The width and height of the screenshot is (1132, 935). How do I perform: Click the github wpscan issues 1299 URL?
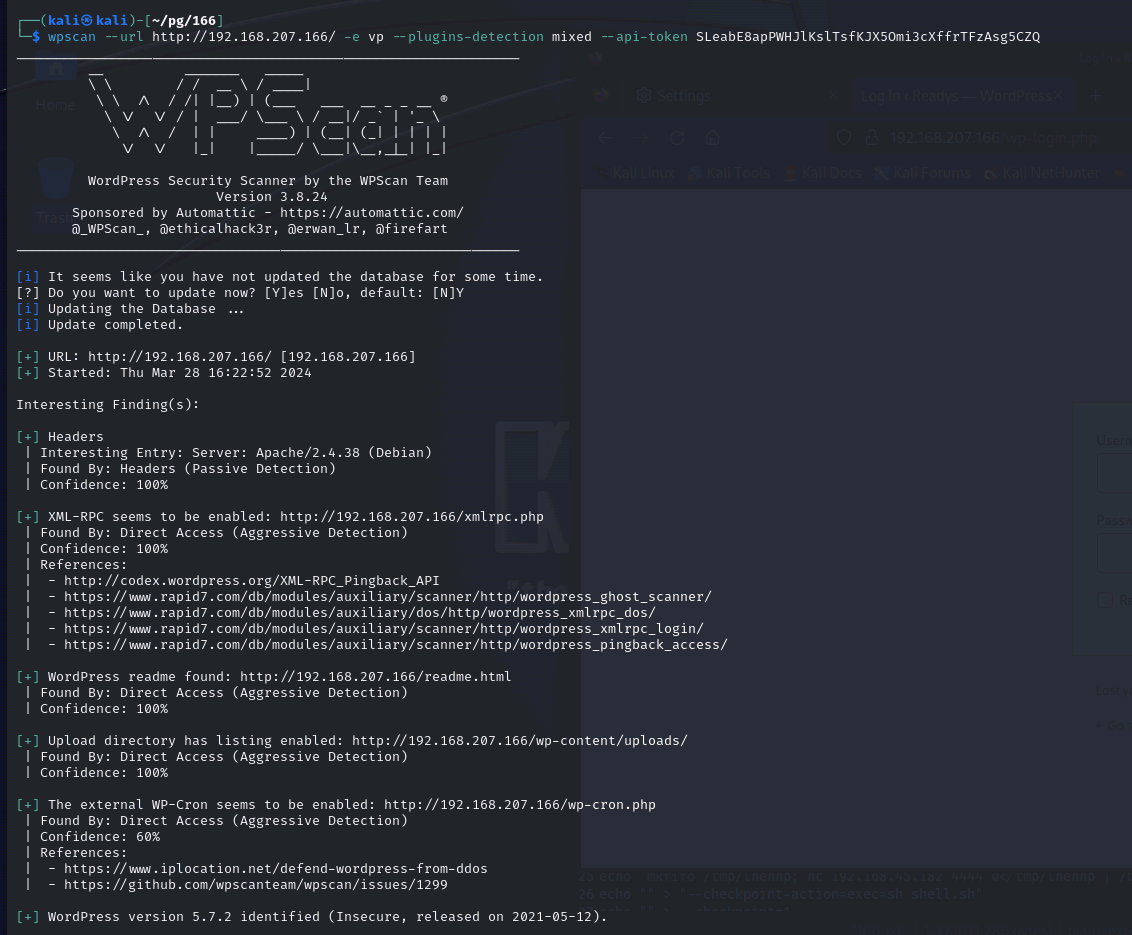point(256,884)
